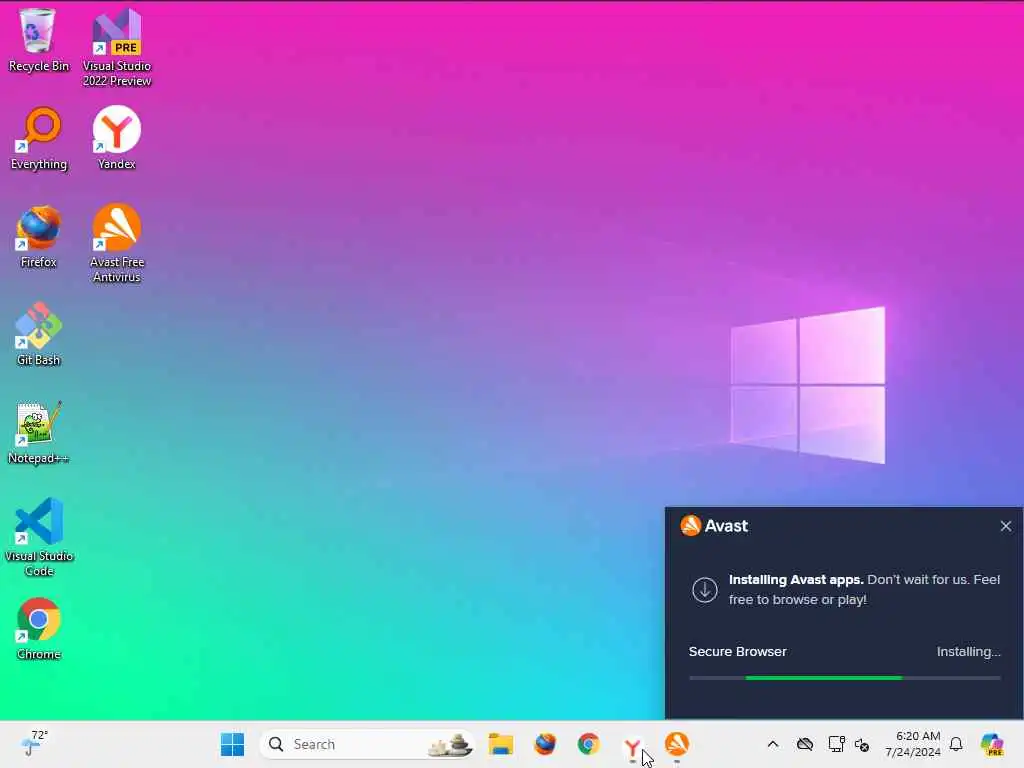Select the Firefox desktop shortcut
Image resolution: width=1024 pixels, height=768 pixels.
[39, 236]
